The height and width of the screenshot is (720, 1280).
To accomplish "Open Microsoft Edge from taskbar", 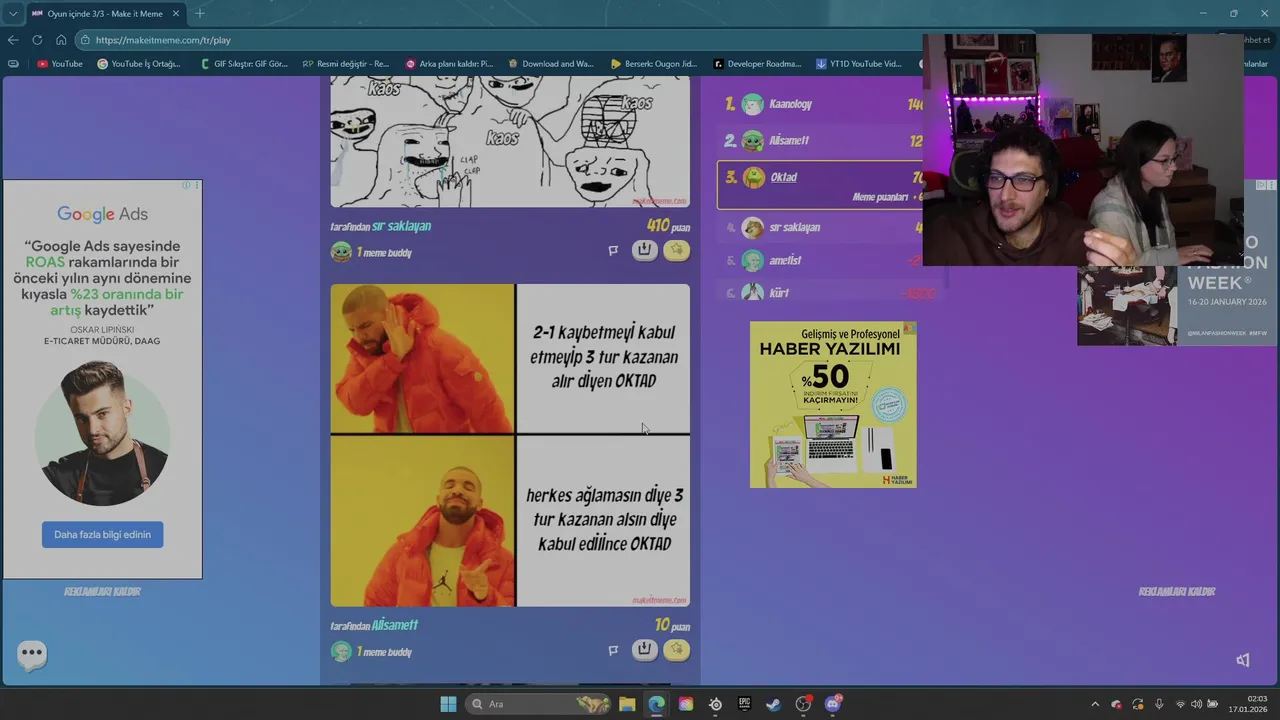I will 656,704.
